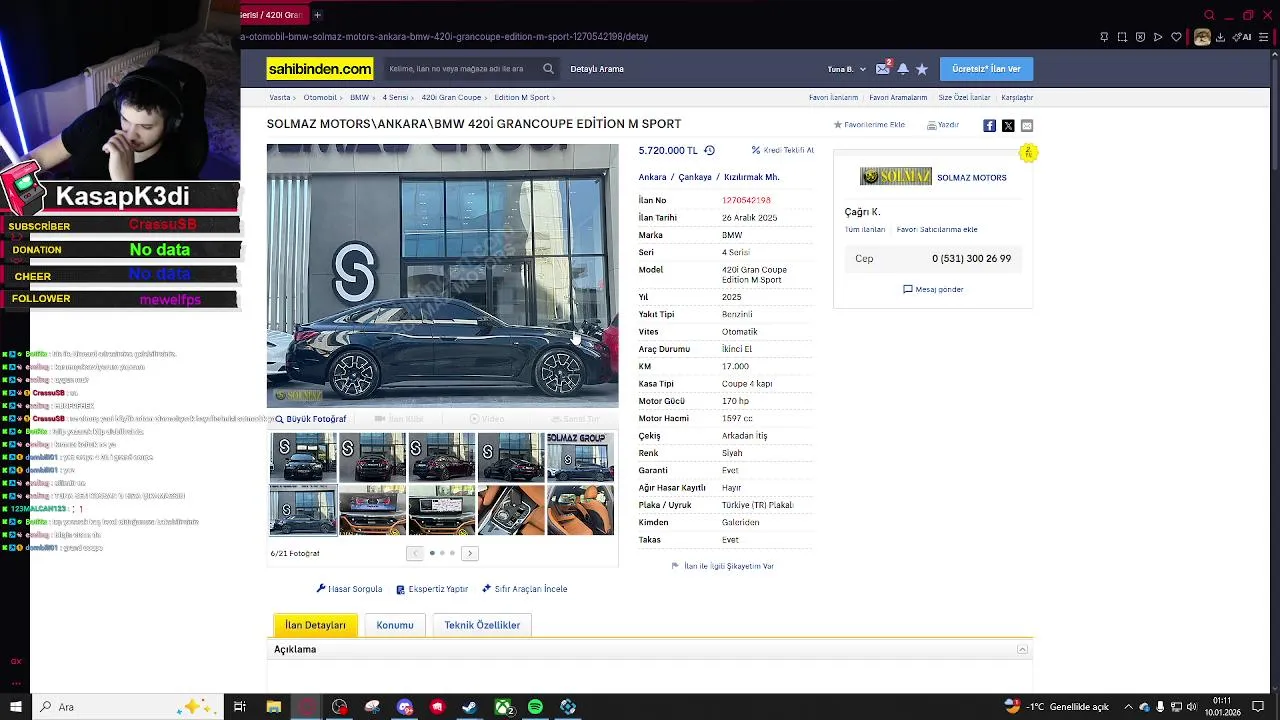The height and width of the screenshot is (720, 1280).
Task: Click the browser heart bookmark icon
Action: [1176, 37]
